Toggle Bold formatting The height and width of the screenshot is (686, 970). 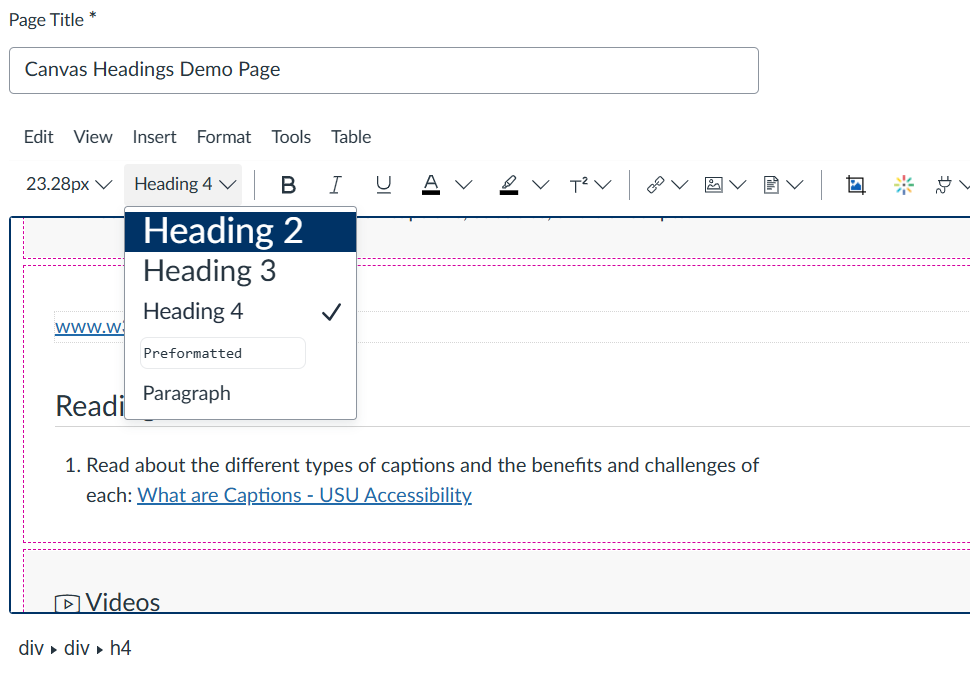tap(288, 184)
